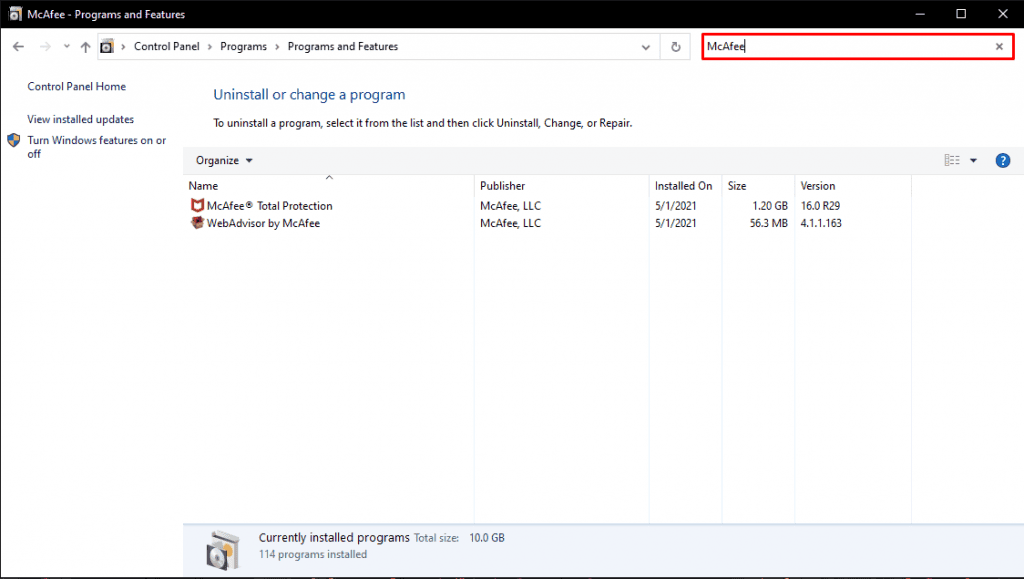
Task: Open the view options dropdown arrow
Action: (973, 161)
